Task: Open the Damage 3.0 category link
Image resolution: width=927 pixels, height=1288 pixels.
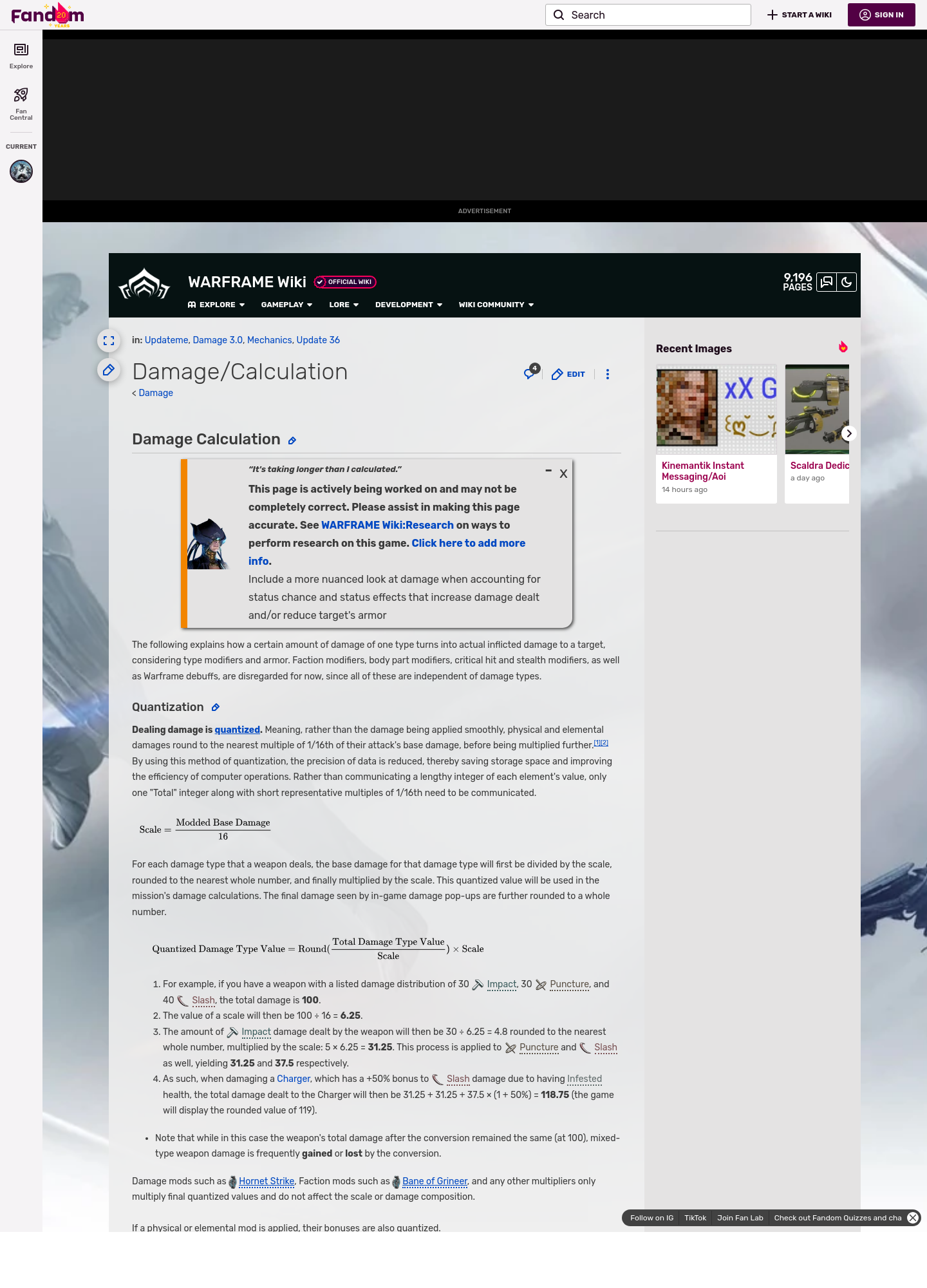Action: (x=218, y=340)
